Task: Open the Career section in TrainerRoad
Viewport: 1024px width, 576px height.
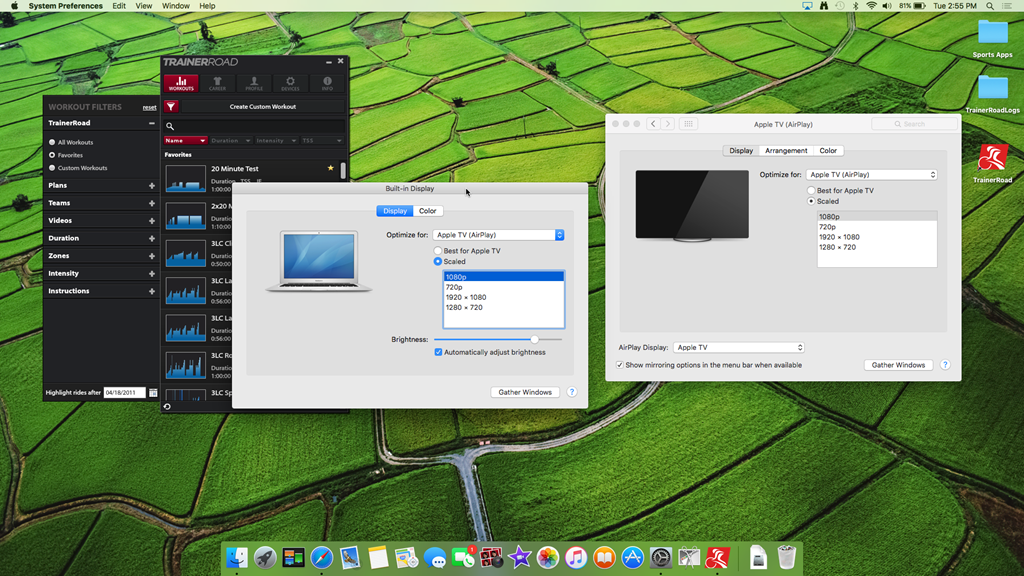Action: click(x=217, y=83)
